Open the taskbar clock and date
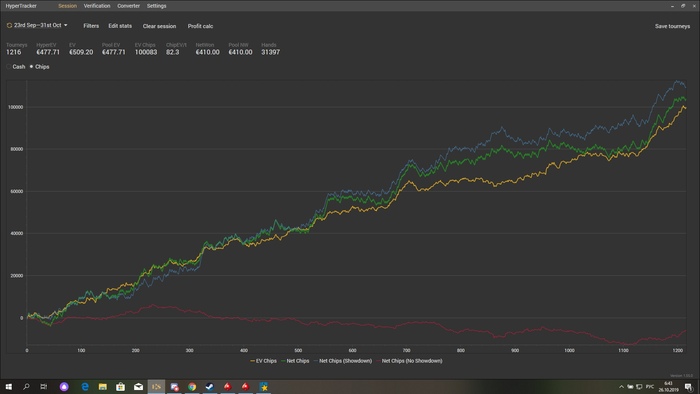 point(668,386)
